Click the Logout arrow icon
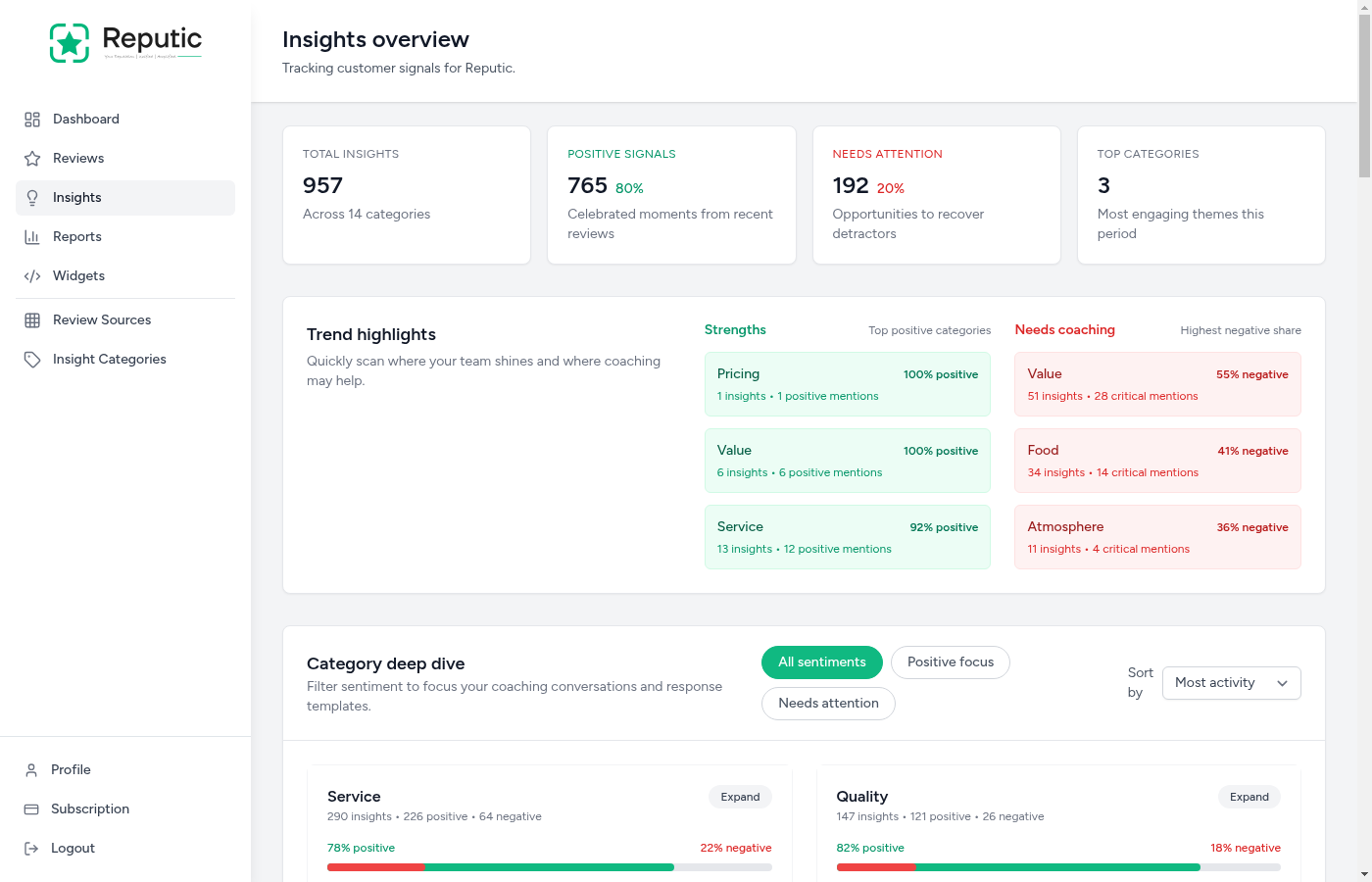 pyautogui.click(x=32, y=848)
